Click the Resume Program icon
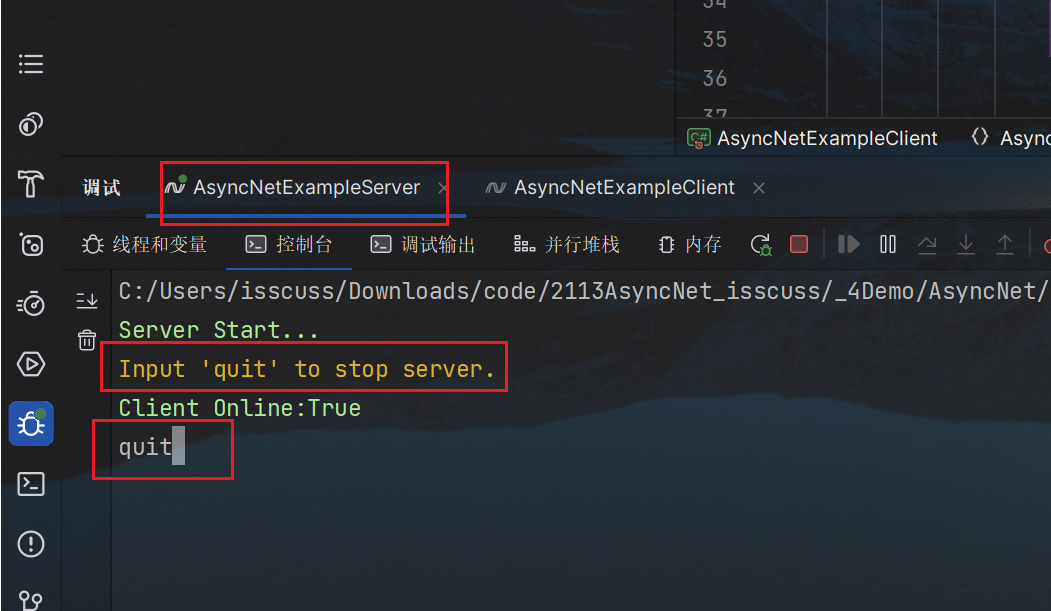Image resolution: width=1051 pixels, height=611 pixels. click(848, 245)
